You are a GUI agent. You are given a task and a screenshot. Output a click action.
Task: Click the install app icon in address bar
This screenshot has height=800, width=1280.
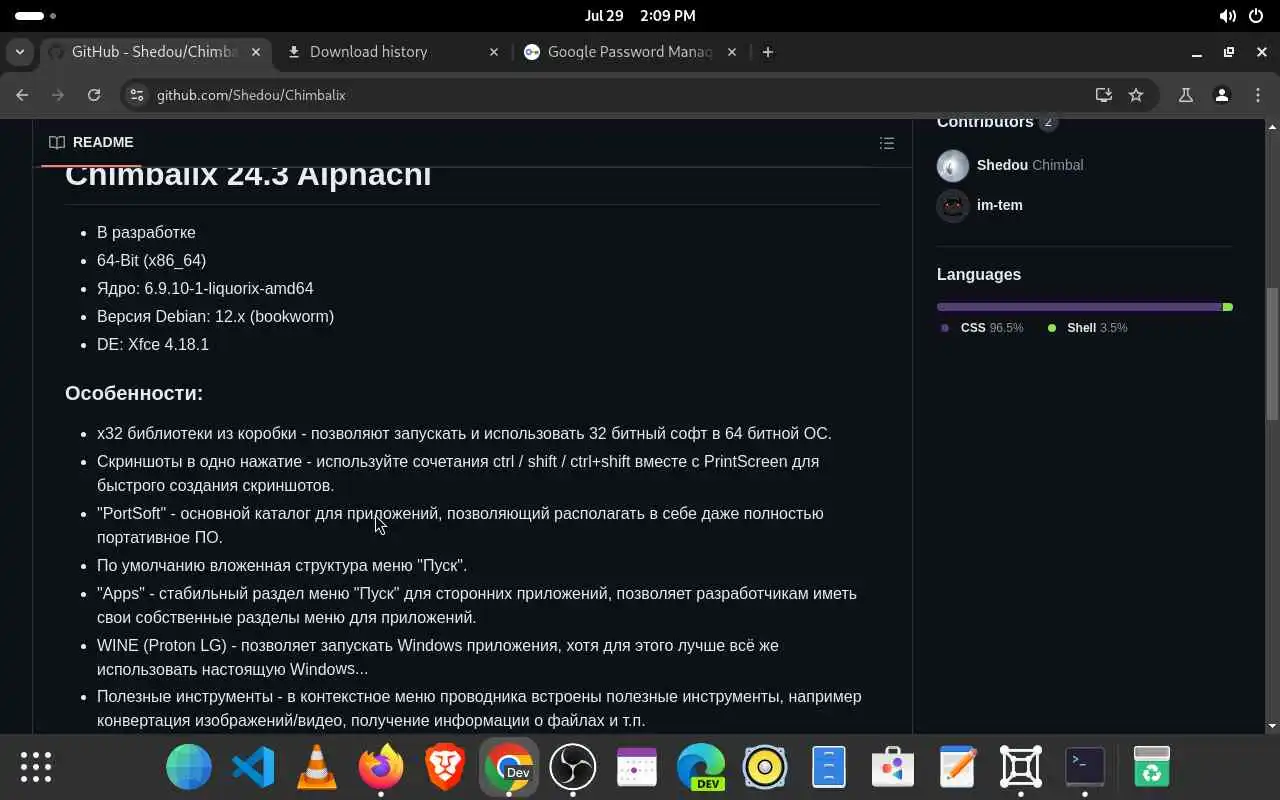point(1103,95)
